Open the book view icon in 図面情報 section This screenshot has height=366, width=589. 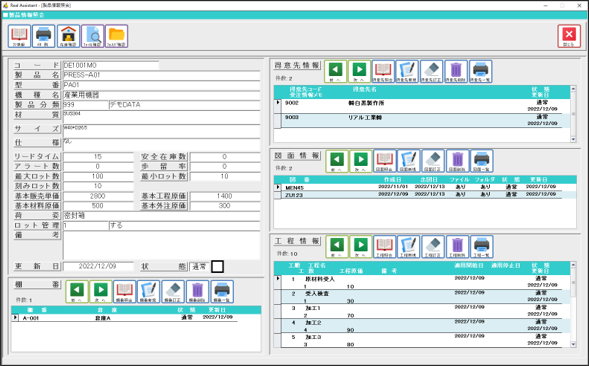[385, 161]
